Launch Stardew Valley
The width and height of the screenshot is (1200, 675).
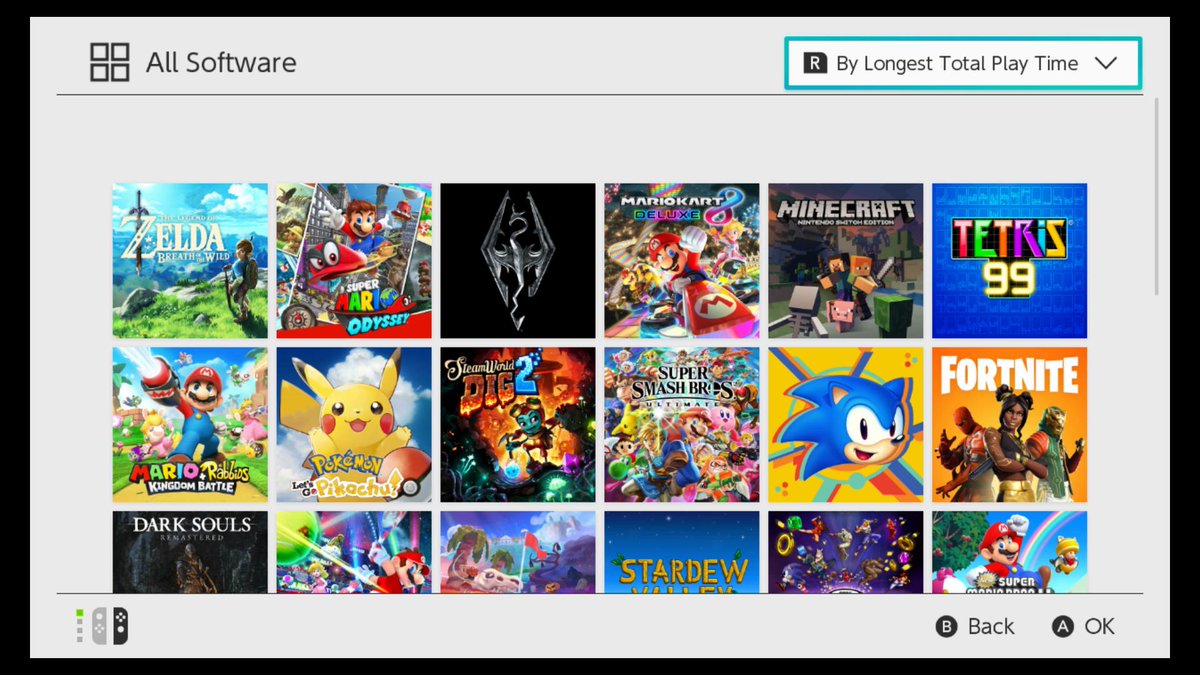point(682,552)
